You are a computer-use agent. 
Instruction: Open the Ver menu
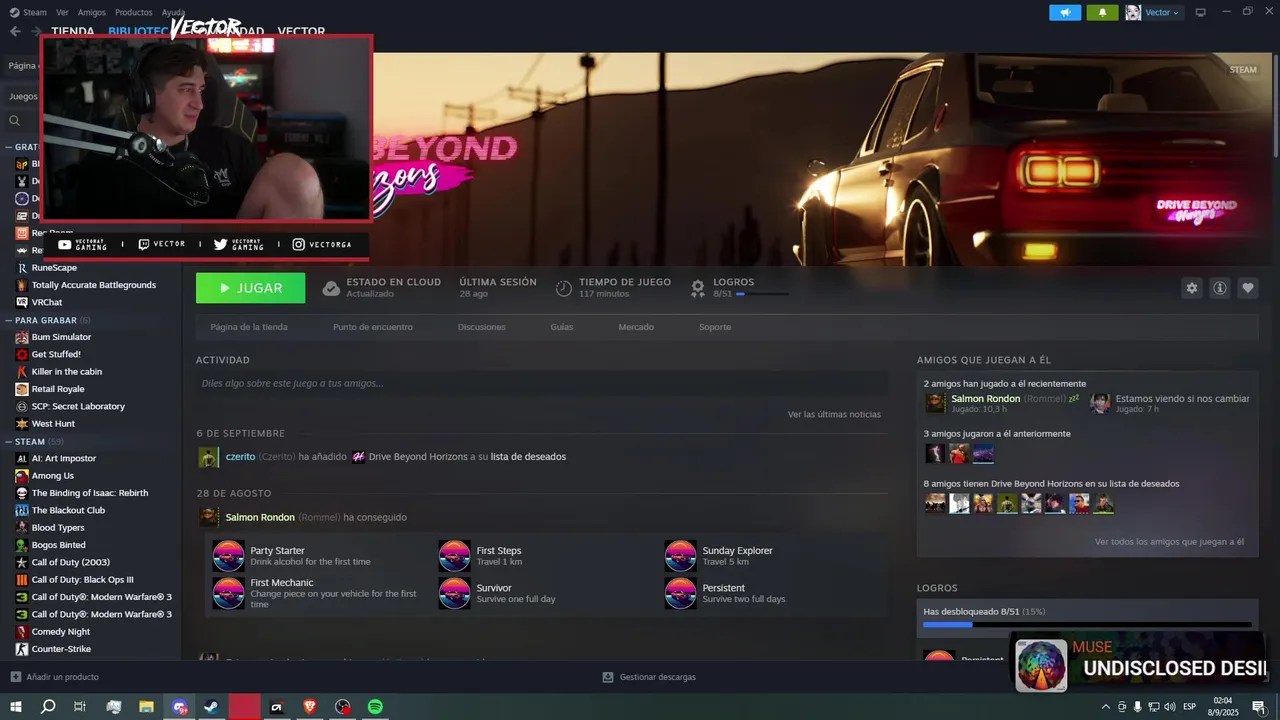click(62, 12)
